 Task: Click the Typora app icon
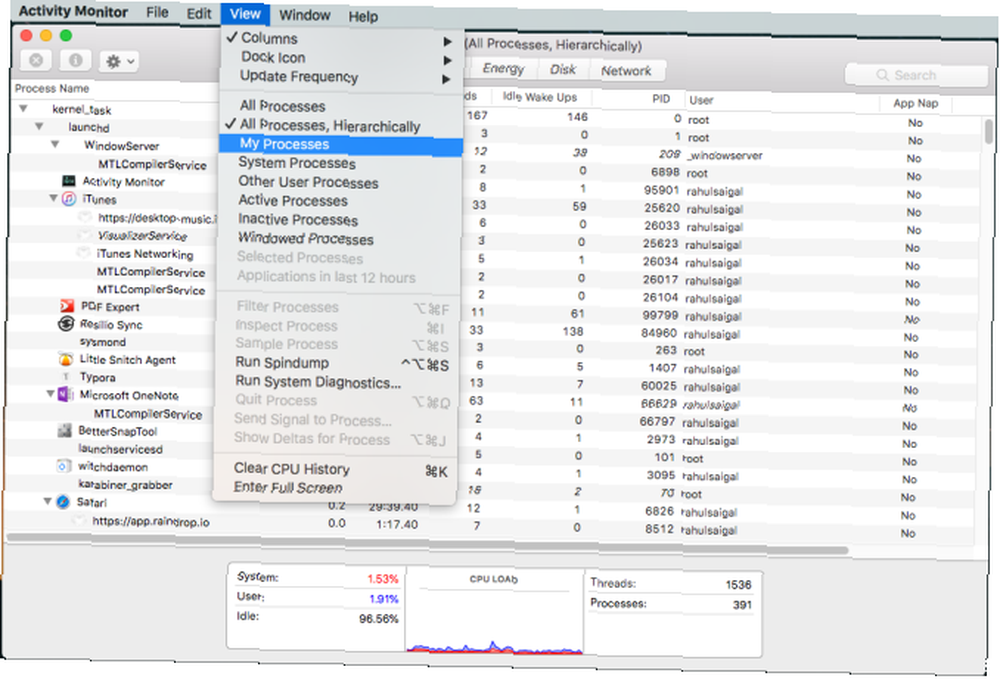coord(66,377)
